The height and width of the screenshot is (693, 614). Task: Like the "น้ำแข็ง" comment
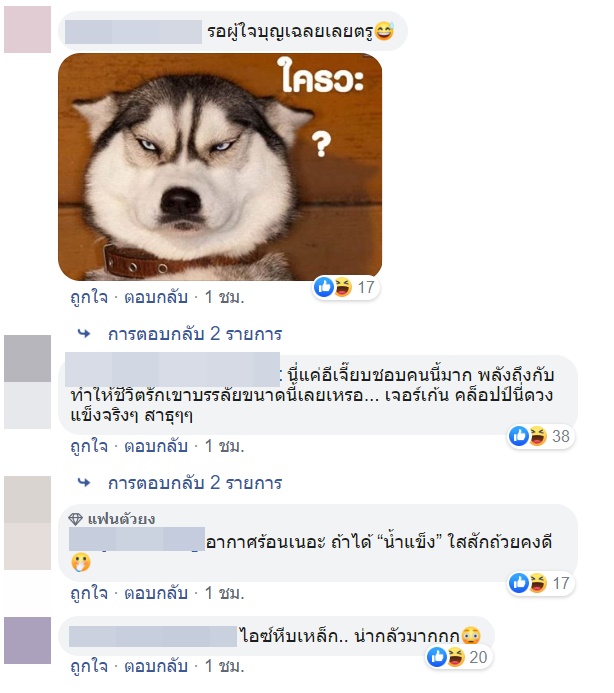[89, 593]
